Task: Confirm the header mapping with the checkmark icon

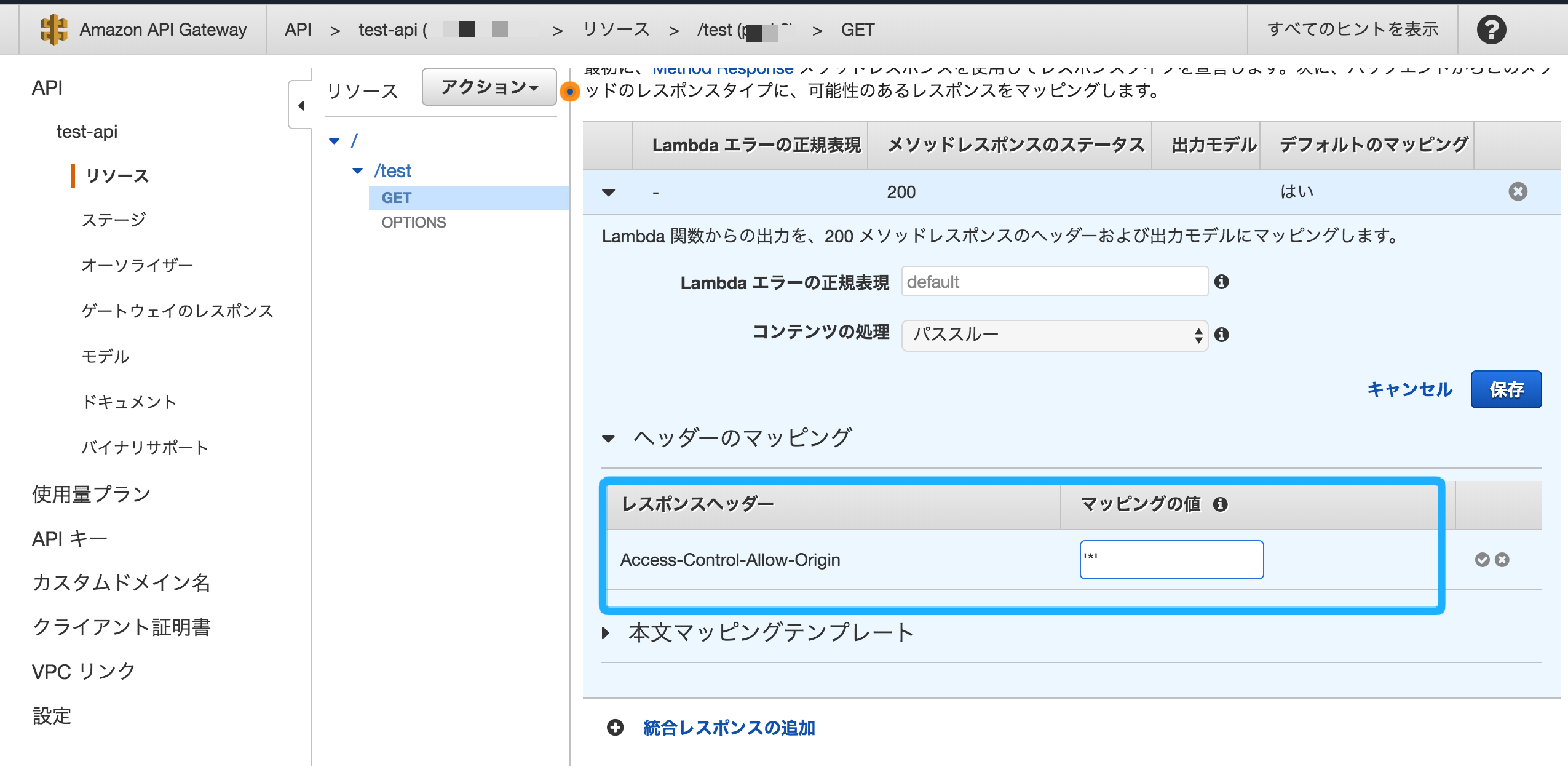Action: tap(1481, 560)
